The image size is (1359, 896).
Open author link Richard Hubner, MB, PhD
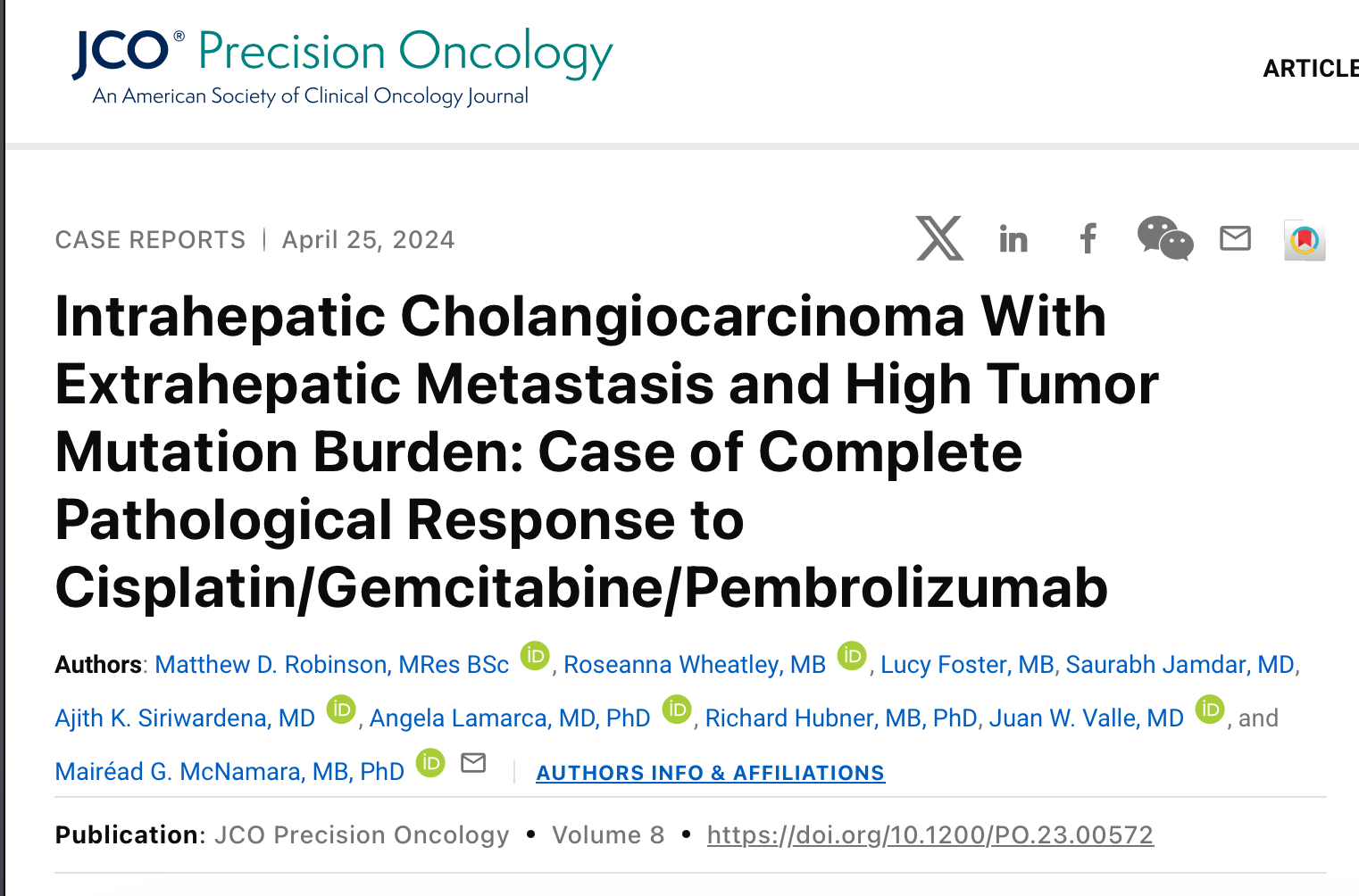841,718
